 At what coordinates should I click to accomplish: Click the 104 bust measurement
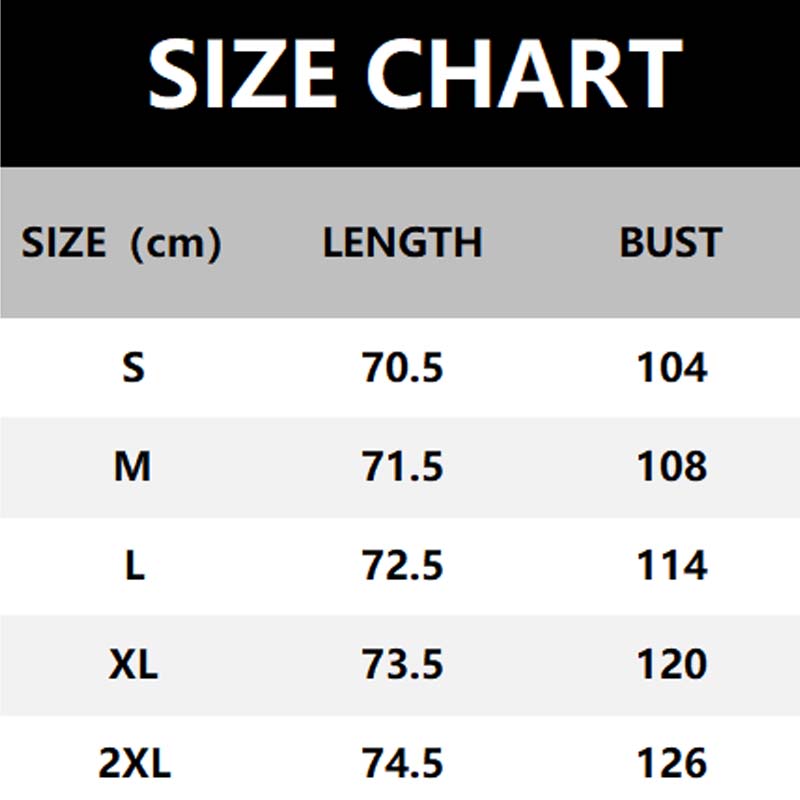click(x=671, y=369)
